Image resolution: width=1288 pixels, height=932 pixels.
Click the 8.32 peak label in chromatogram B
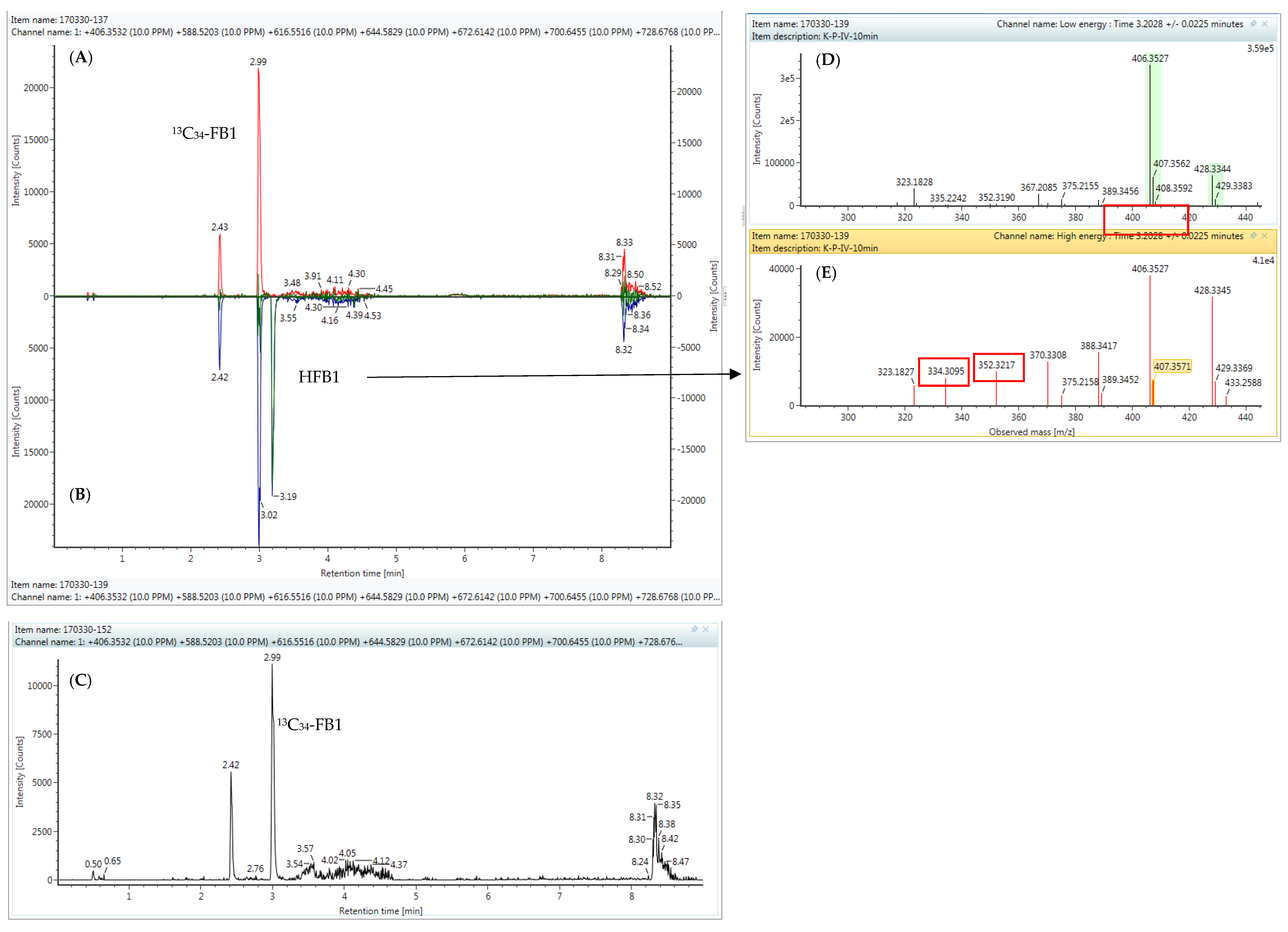click(x=623, y=350)
